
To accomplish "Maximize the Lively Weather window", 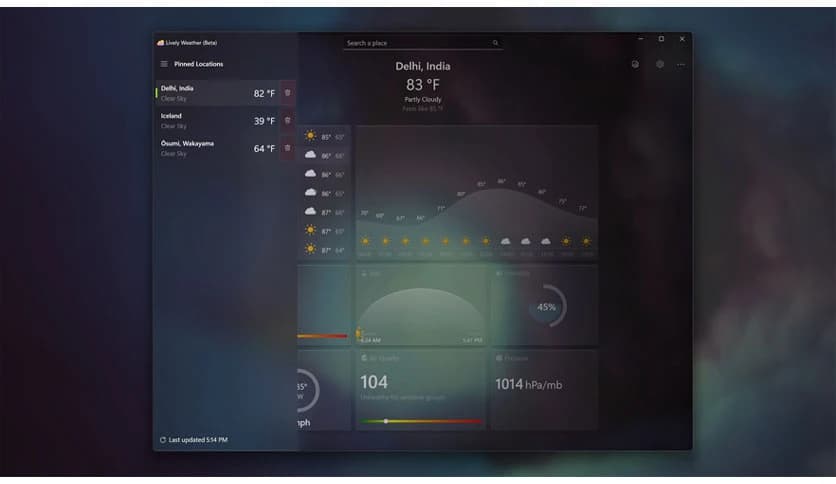I will coord(661,39).
